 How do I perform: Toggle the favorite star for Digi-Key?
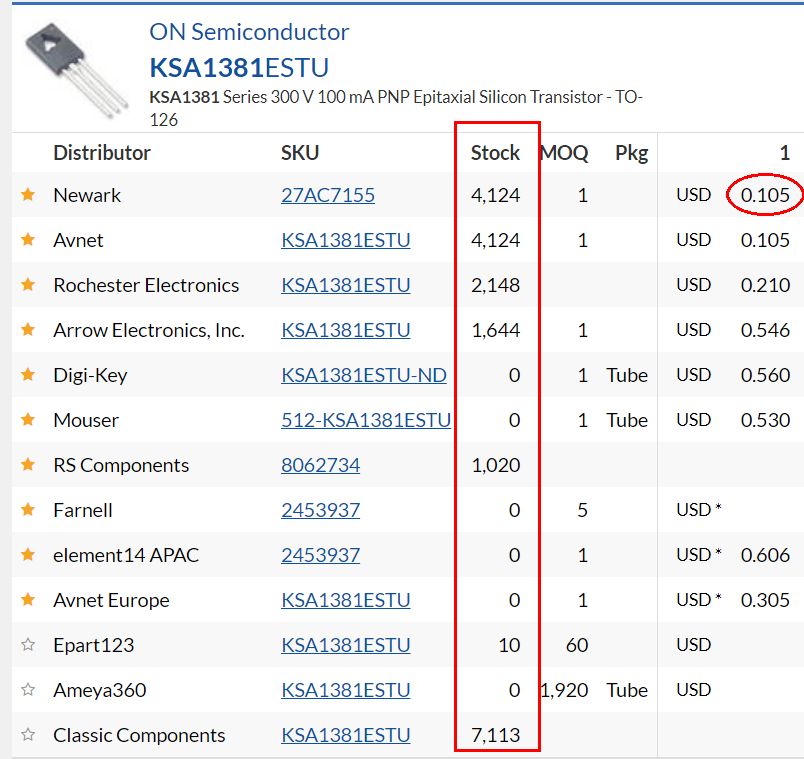tap(28, 375)
